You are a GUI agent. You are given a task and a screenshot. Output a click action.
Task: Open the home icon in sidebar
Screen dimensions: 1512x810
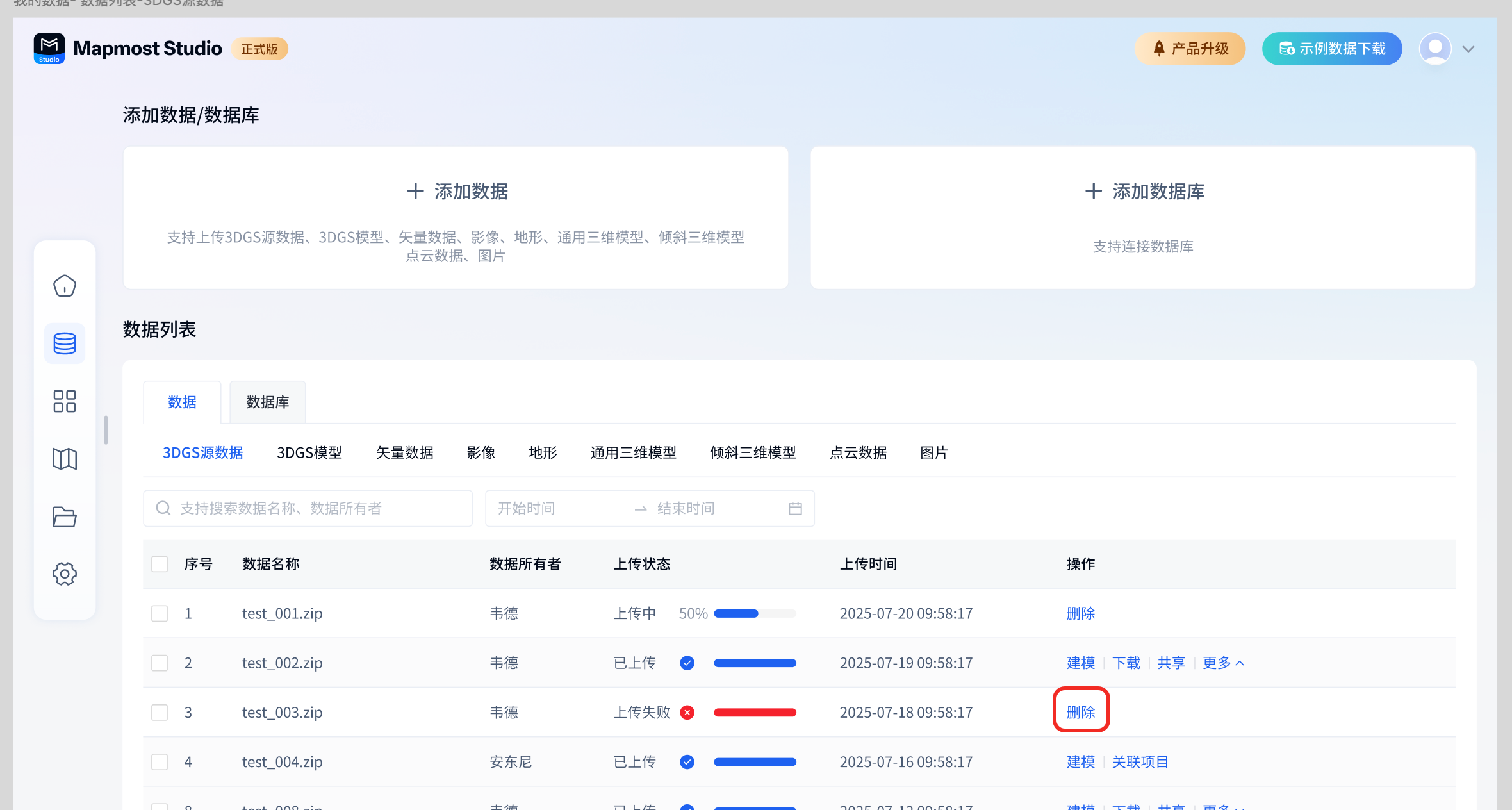[x=64, y=286]
